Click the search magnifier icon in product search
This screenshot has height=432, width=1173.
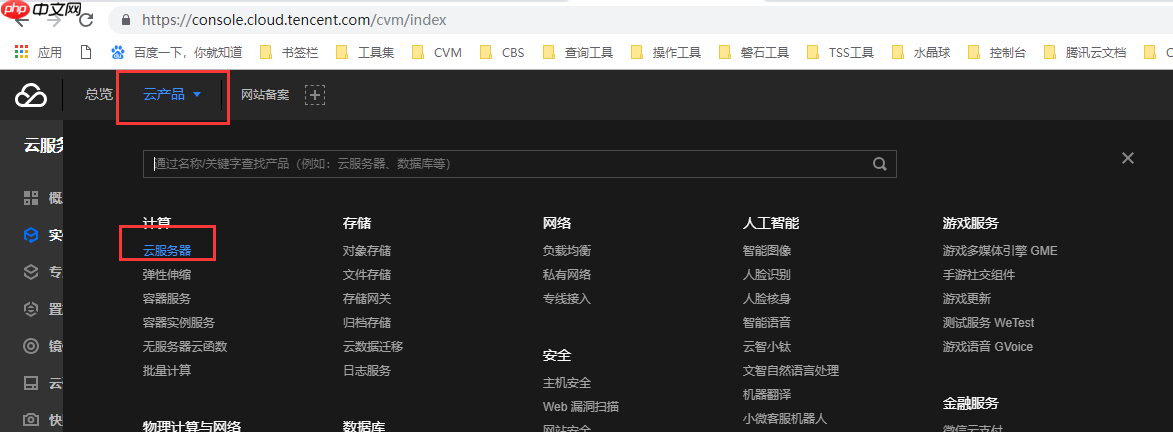pyautogui.click(x=880, y=164)
